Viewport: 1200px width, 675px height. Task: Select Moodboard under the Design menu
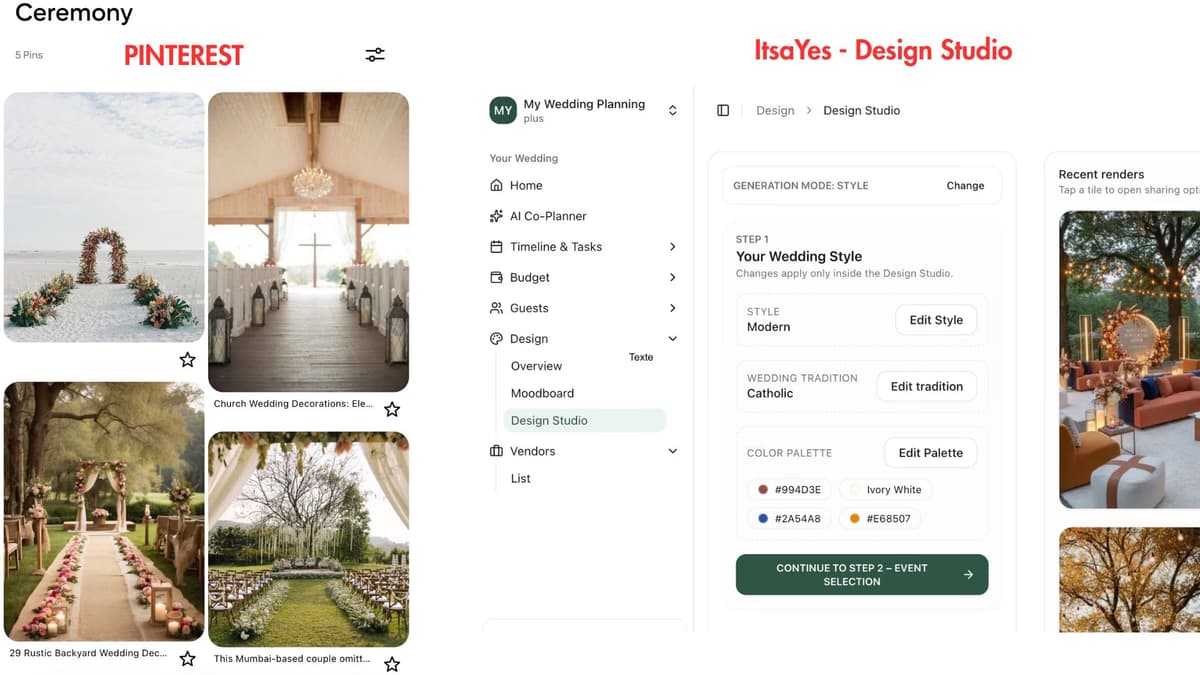point(542,393)
